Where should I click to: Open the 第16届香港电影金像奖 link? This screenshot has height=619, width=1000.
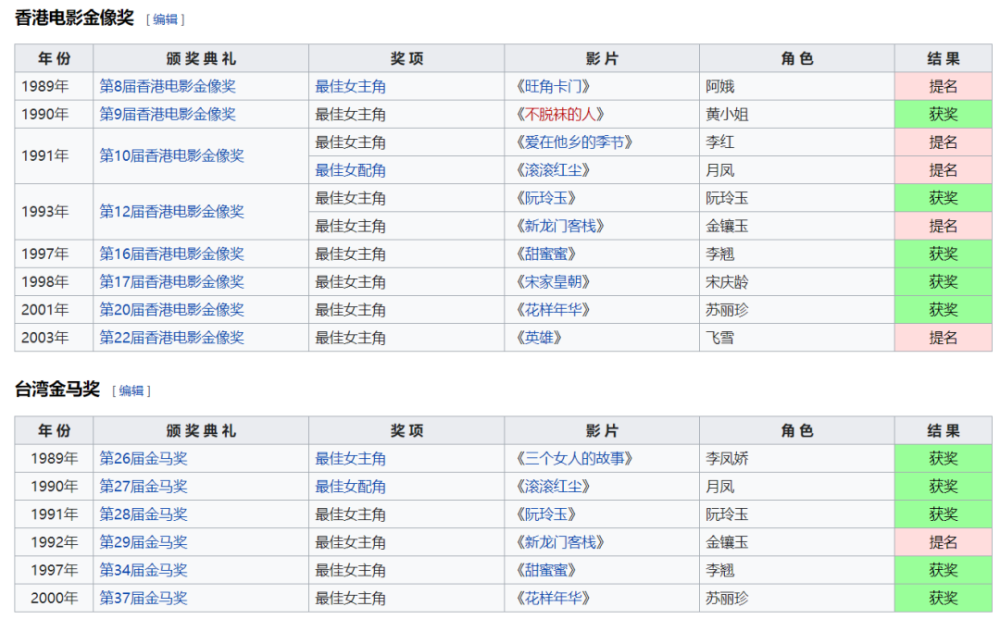pyautogui.click(x=172, y=254)
